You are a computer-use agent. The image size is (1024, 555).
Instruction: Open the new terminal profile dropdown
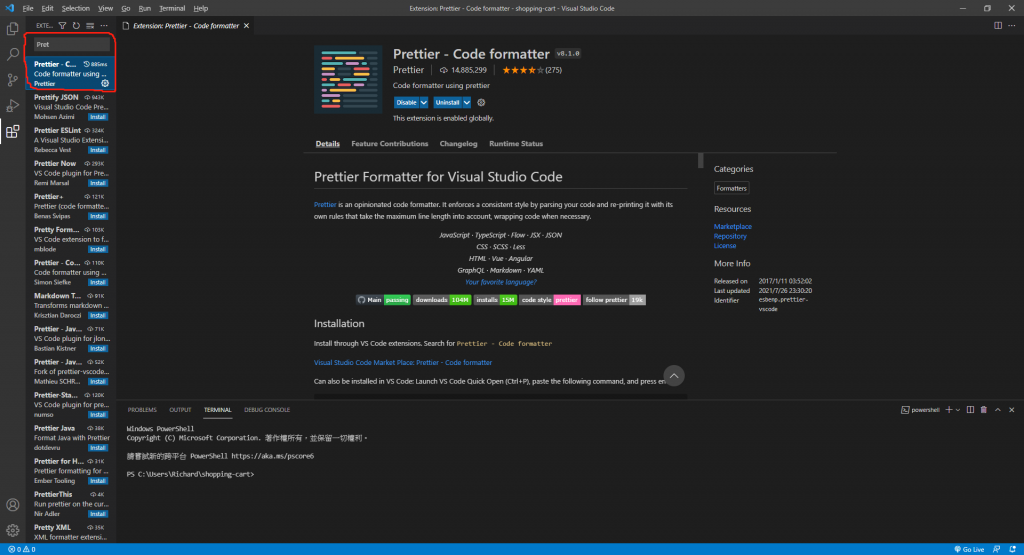[958, 410]
